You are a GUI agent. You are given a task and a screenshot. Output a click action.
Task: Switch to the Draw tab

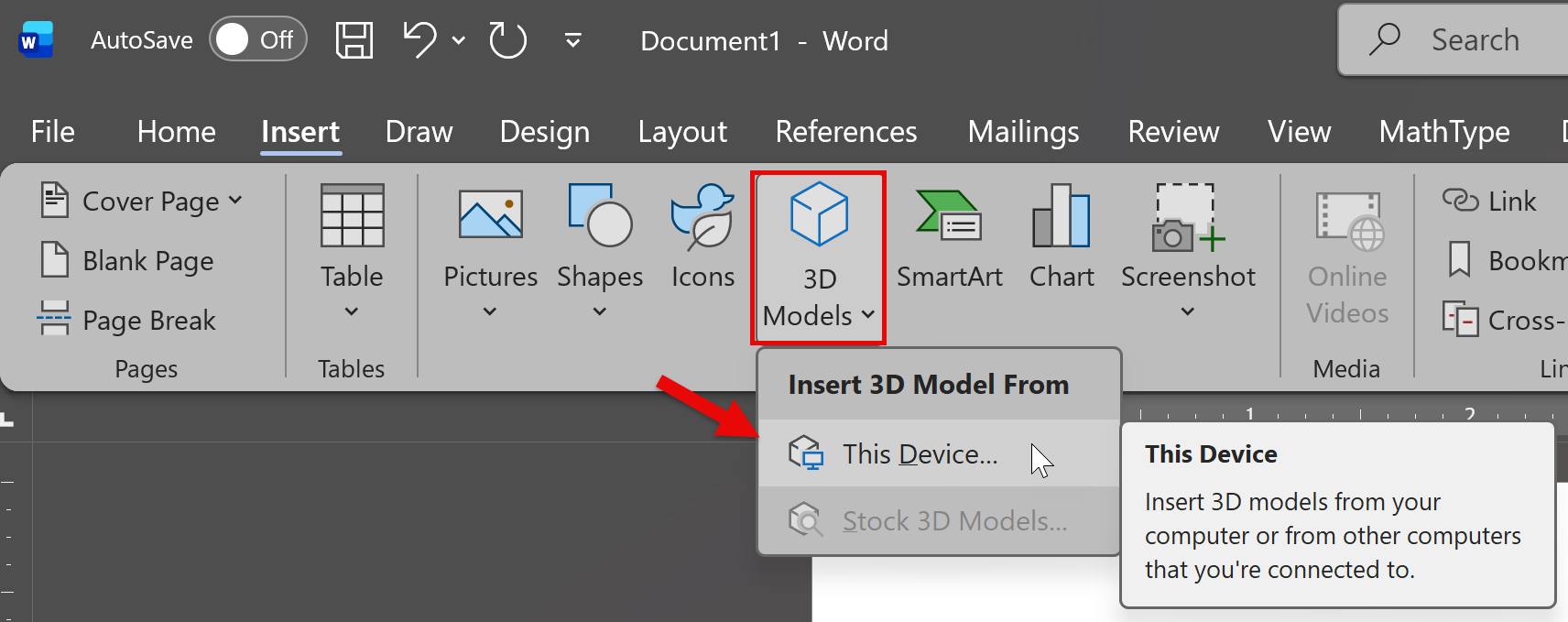tap(419, 132)
